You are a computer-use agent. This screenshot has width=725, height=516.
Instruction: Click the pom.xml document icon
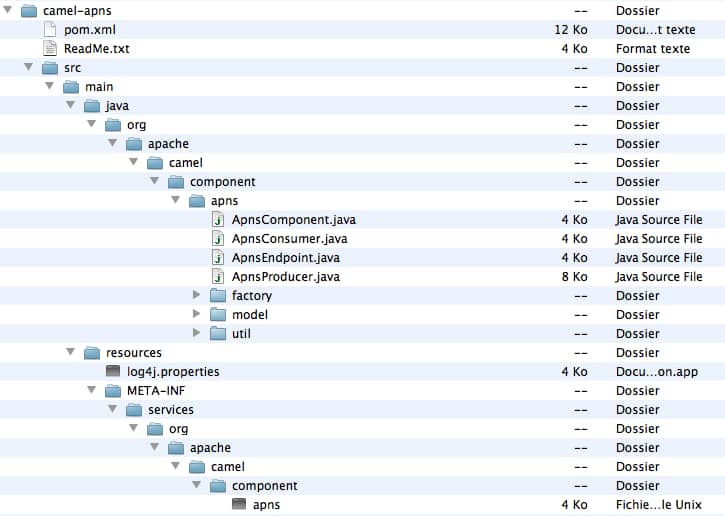pos(50,29)
